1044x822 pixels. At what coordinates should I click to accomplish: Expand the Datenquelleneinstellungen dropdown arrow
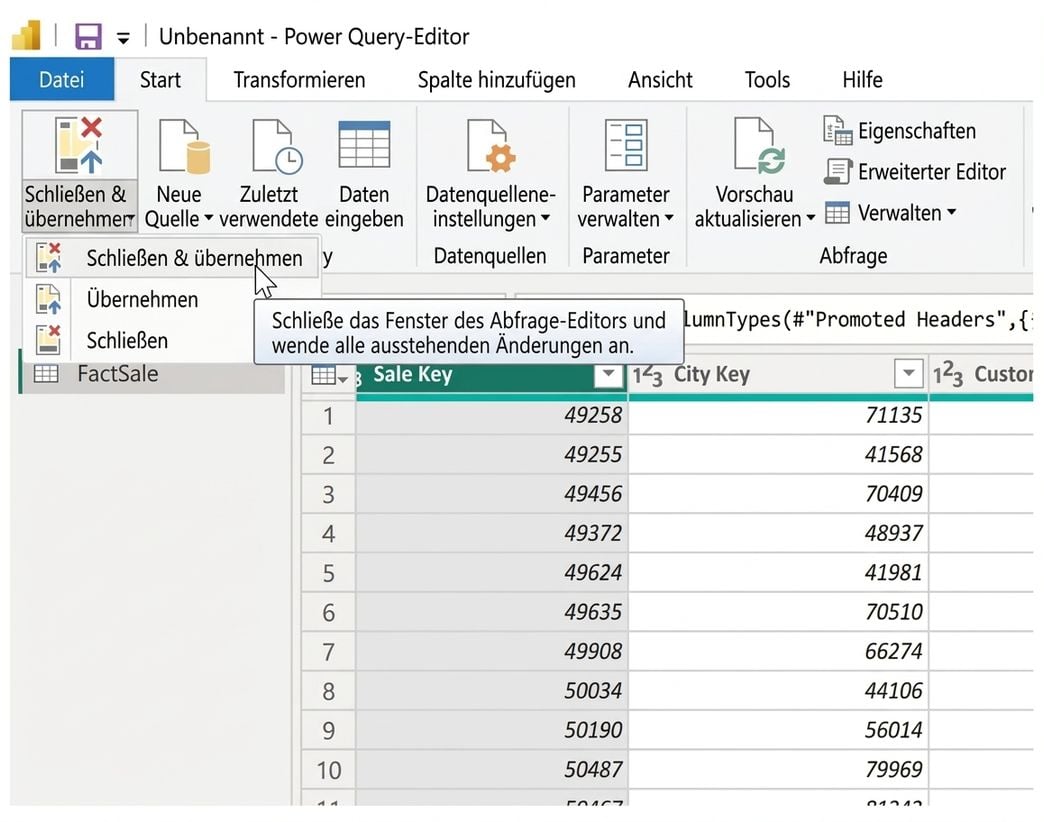[x=545, y=218]
